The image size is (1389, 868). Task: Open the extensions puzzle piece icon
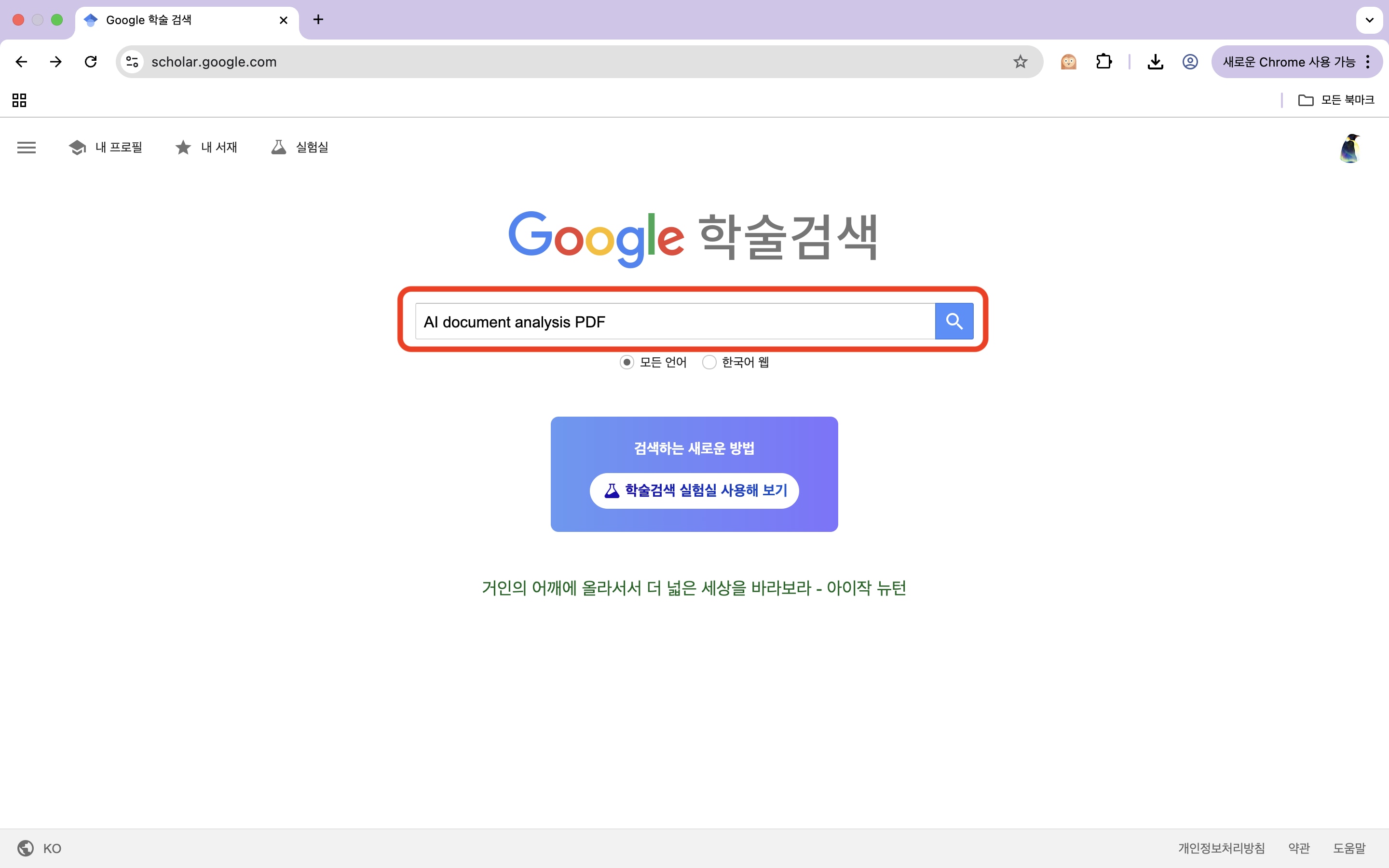pos(1104,61)
